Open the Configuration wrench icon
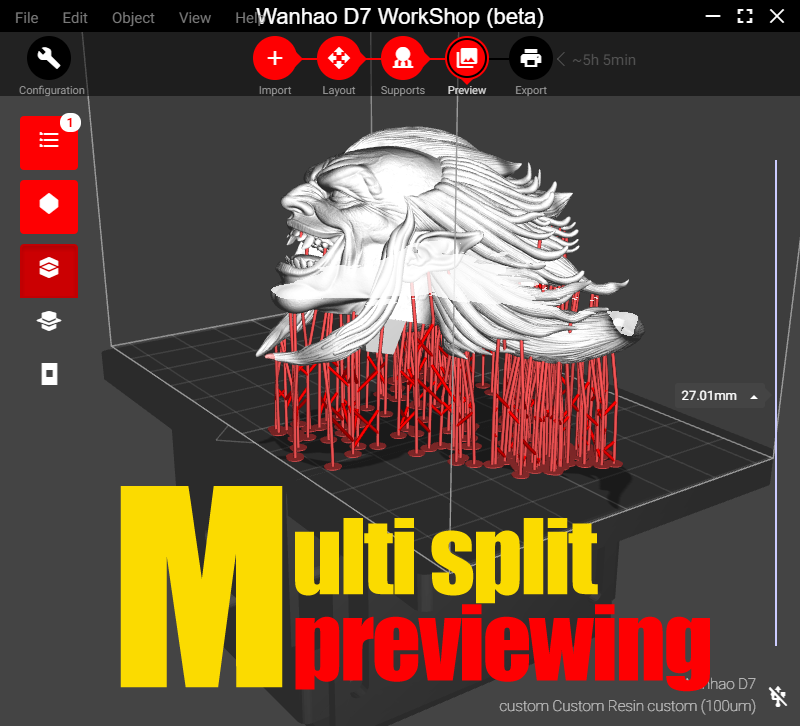 click(49, 60)
